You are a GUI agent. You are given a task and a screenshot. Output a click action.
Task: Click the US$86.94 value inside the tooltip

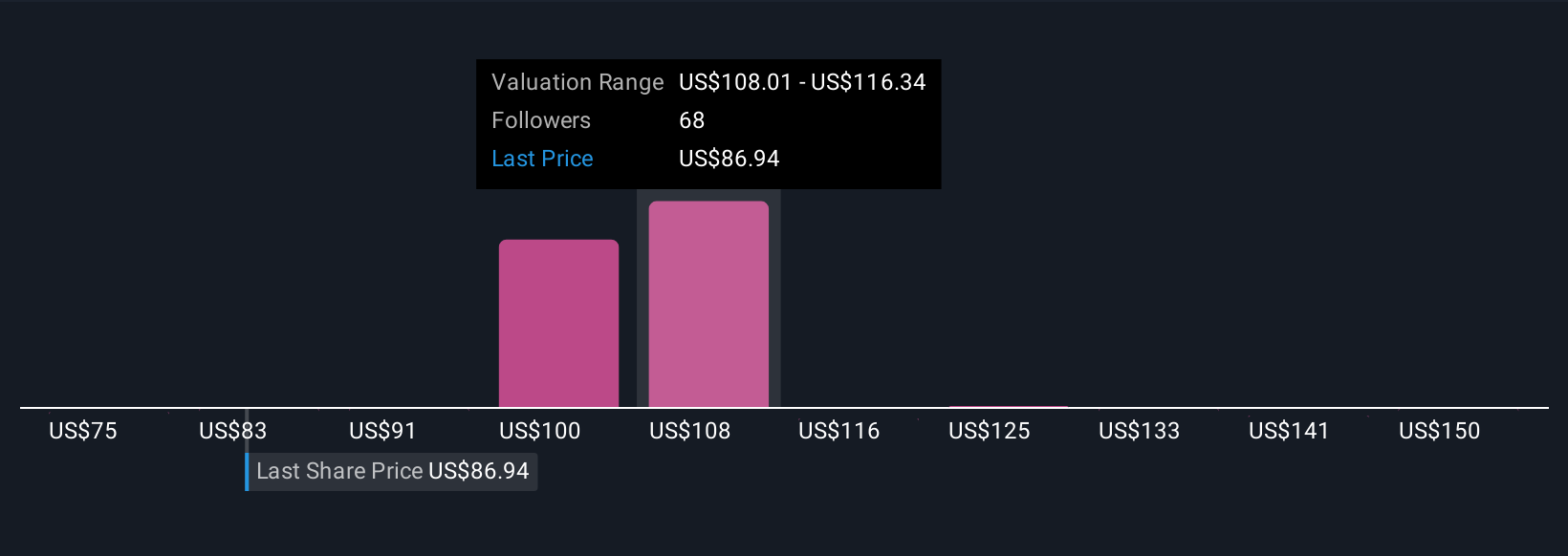729,159
